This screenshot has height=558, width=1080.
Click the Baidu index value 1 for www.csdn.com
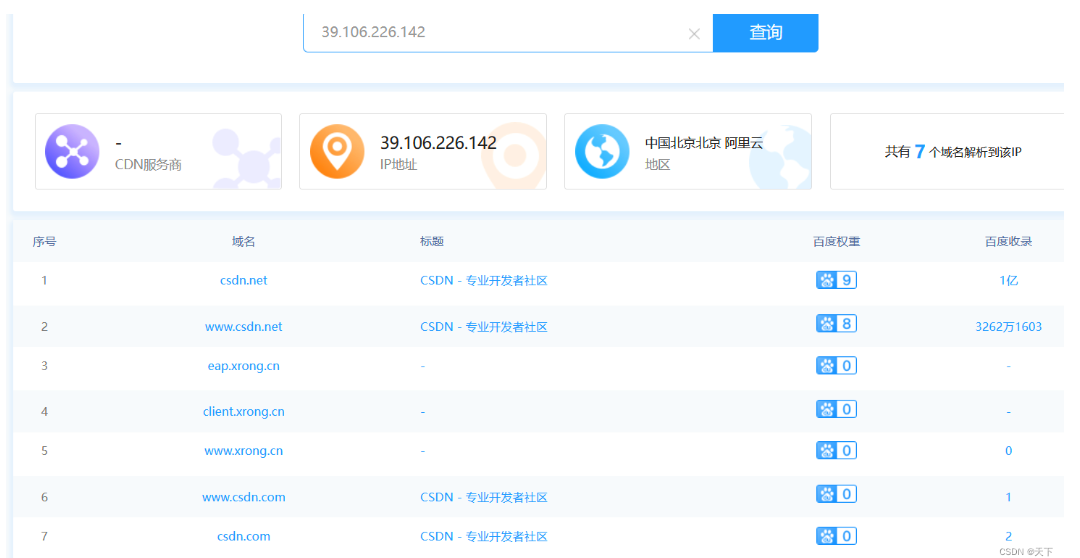pos(1008,497)
